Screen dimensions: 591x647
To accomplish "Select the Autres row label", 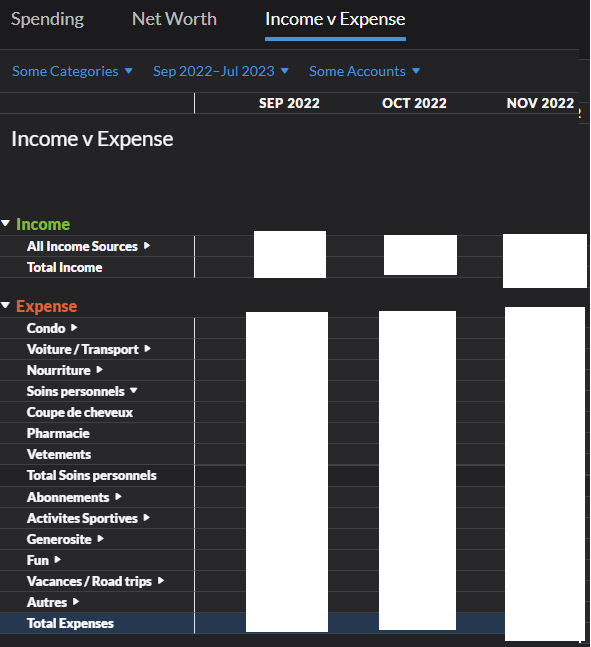I will click(x=47, y=602).
